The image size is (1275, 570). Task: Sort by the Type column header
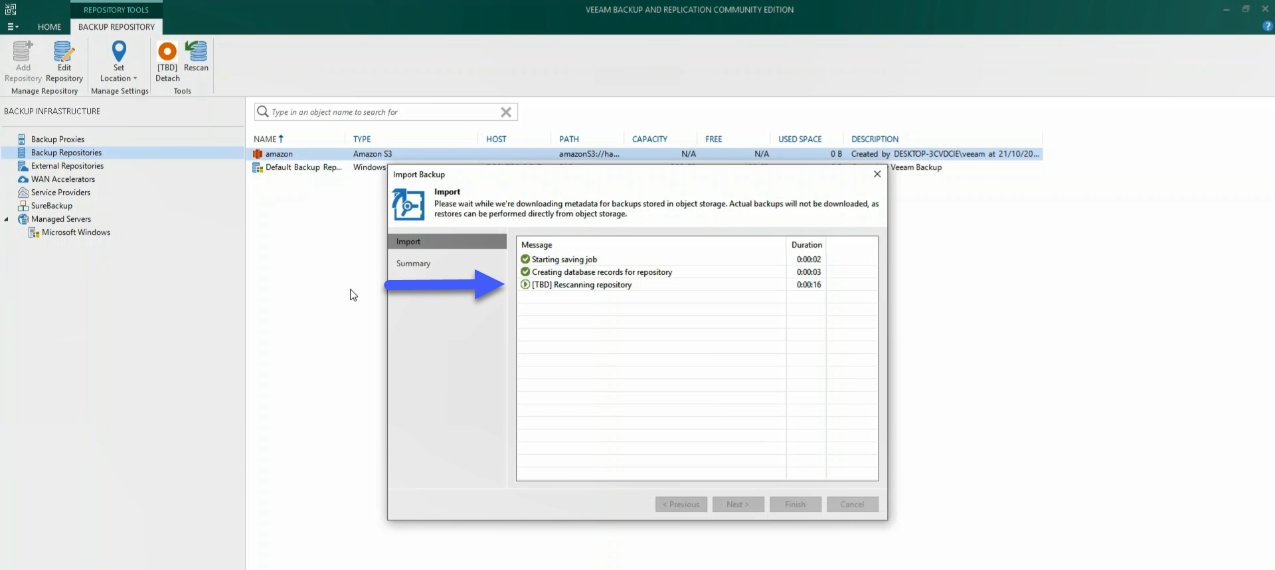(x=362, y=139)
